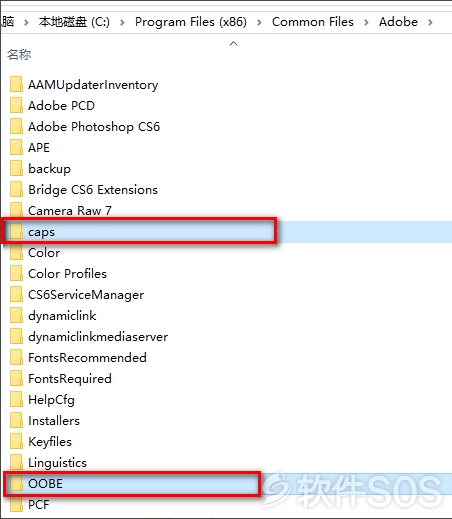Click the Adobe PCD folder icon
The height and width of the screenshot is (519, 452).
click(16, 106)
